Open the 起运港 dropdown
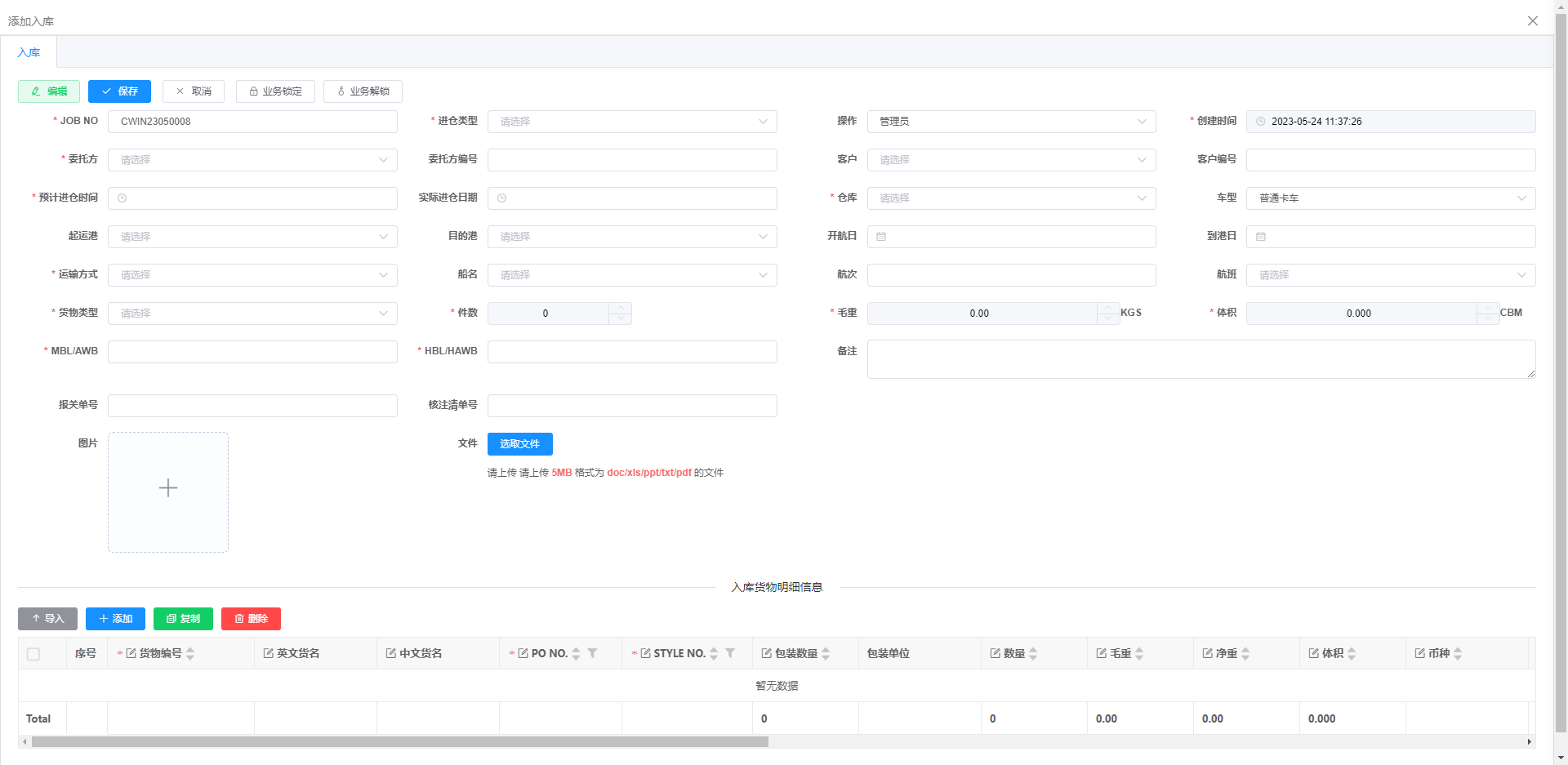Image resolution: width=1568 pixels, height=765 pixels. coord(252,237)
